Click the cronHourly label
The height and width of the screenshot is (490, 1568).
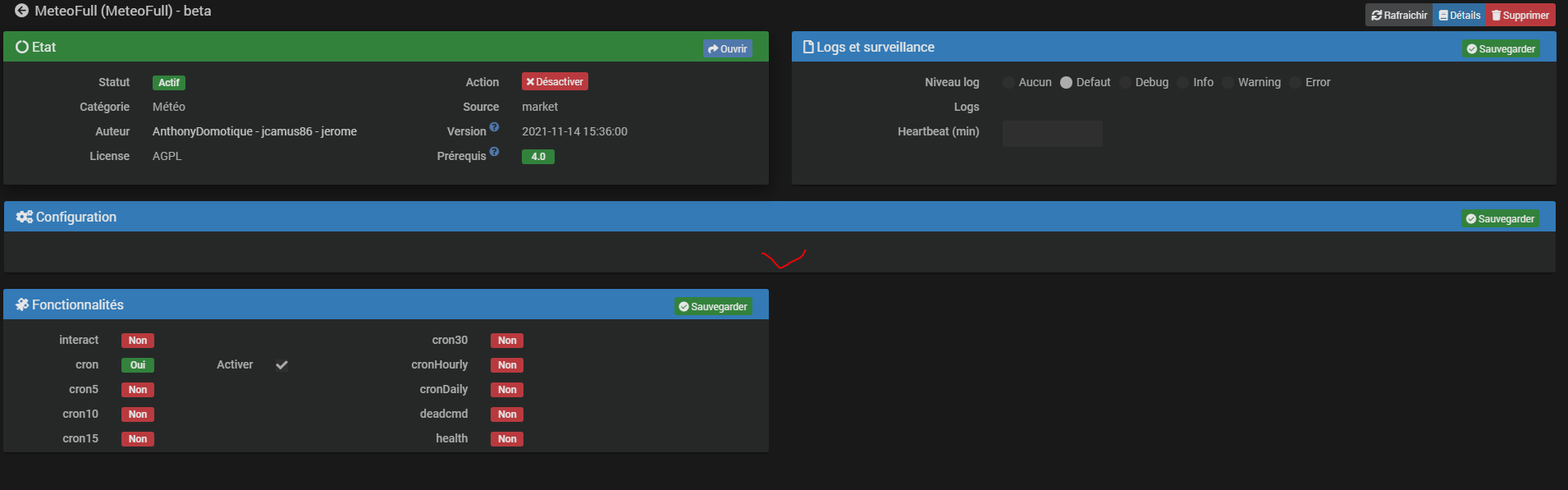(x=440, y=364)
